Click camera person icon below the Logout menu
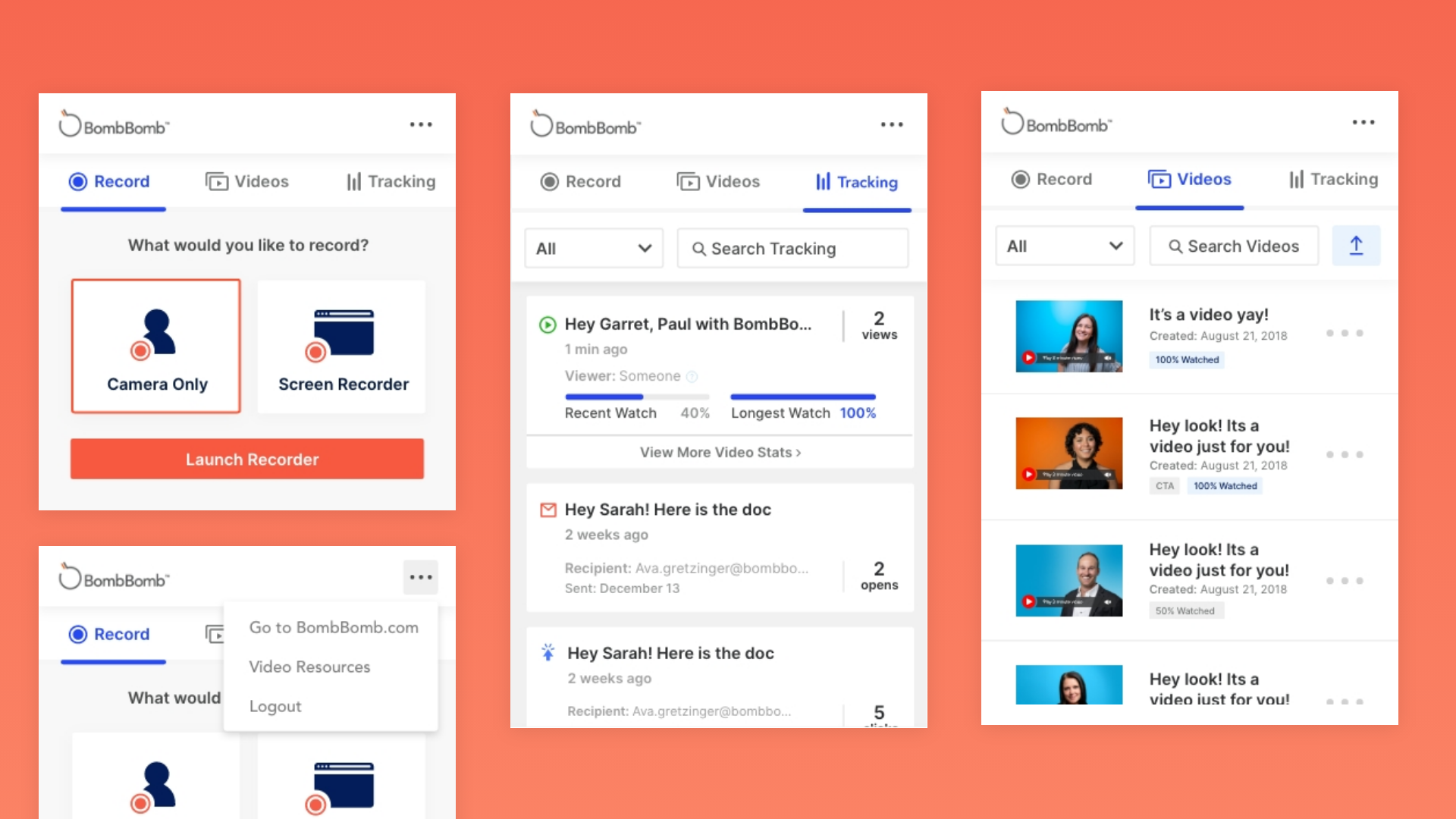The width and height of the screenshot is (1456, 819). tap(155, 787)
